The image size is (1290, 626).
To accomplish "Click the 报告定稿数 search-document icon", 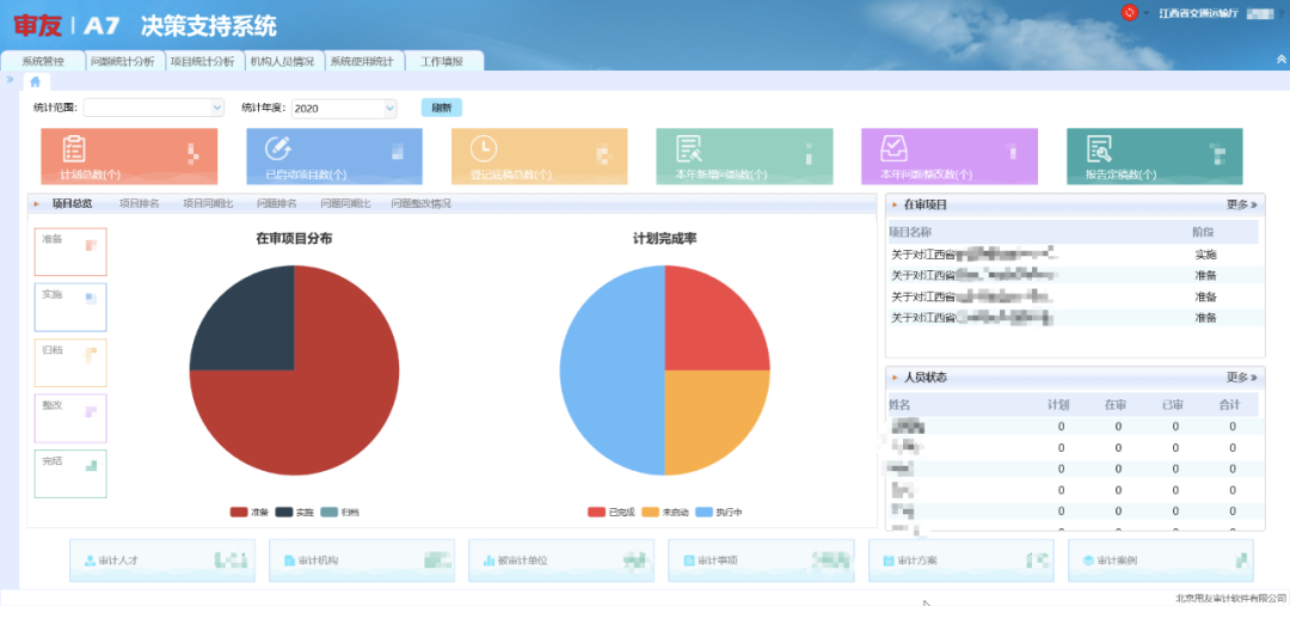I will (1099, 149).
